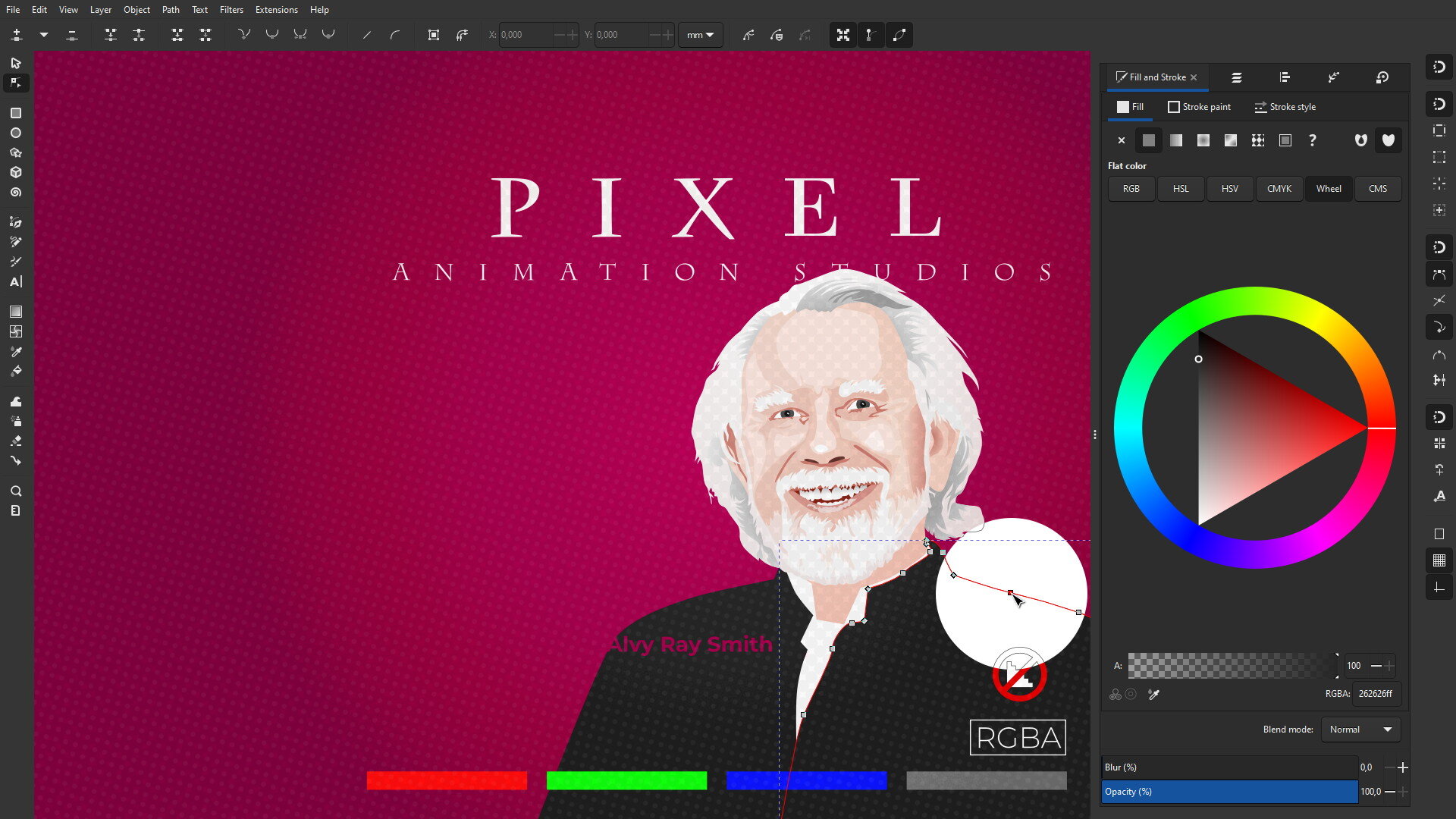Select the Tweak tool
The image size is (1456, 819).
tap(16, 401)
